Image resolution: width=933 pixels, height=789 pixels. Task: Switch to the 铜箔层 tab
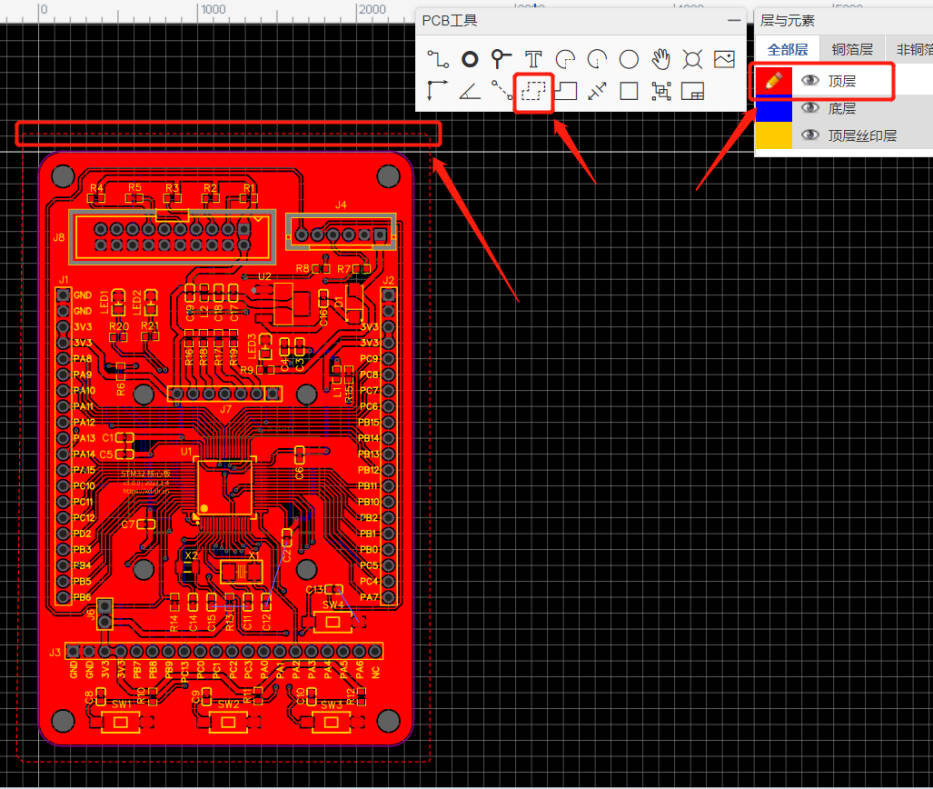(852, 49)
